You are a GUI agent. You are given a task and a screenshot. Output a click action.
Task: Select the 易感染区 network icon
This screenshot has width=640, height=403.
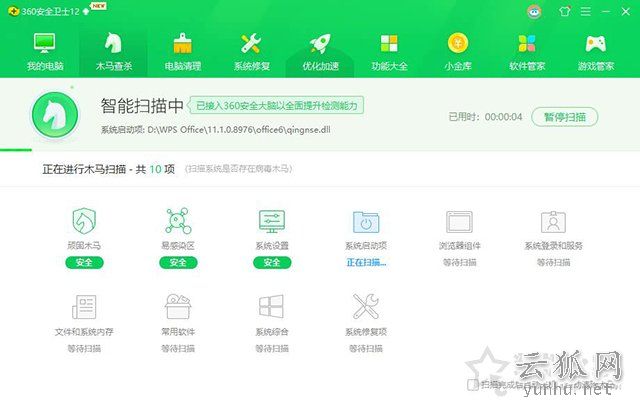tap(178, 220)
